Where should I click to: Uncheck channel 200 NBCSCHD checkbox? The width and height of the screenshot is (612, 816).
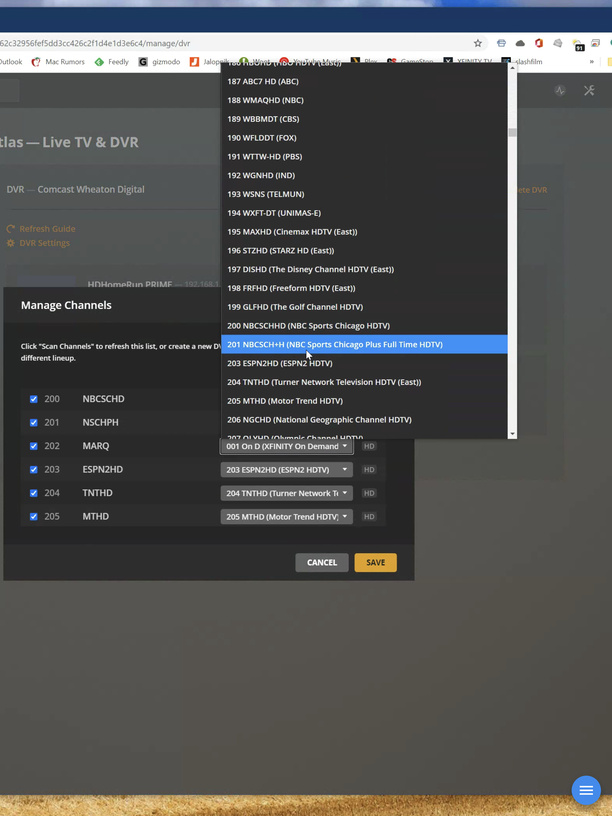coord(34,399)
